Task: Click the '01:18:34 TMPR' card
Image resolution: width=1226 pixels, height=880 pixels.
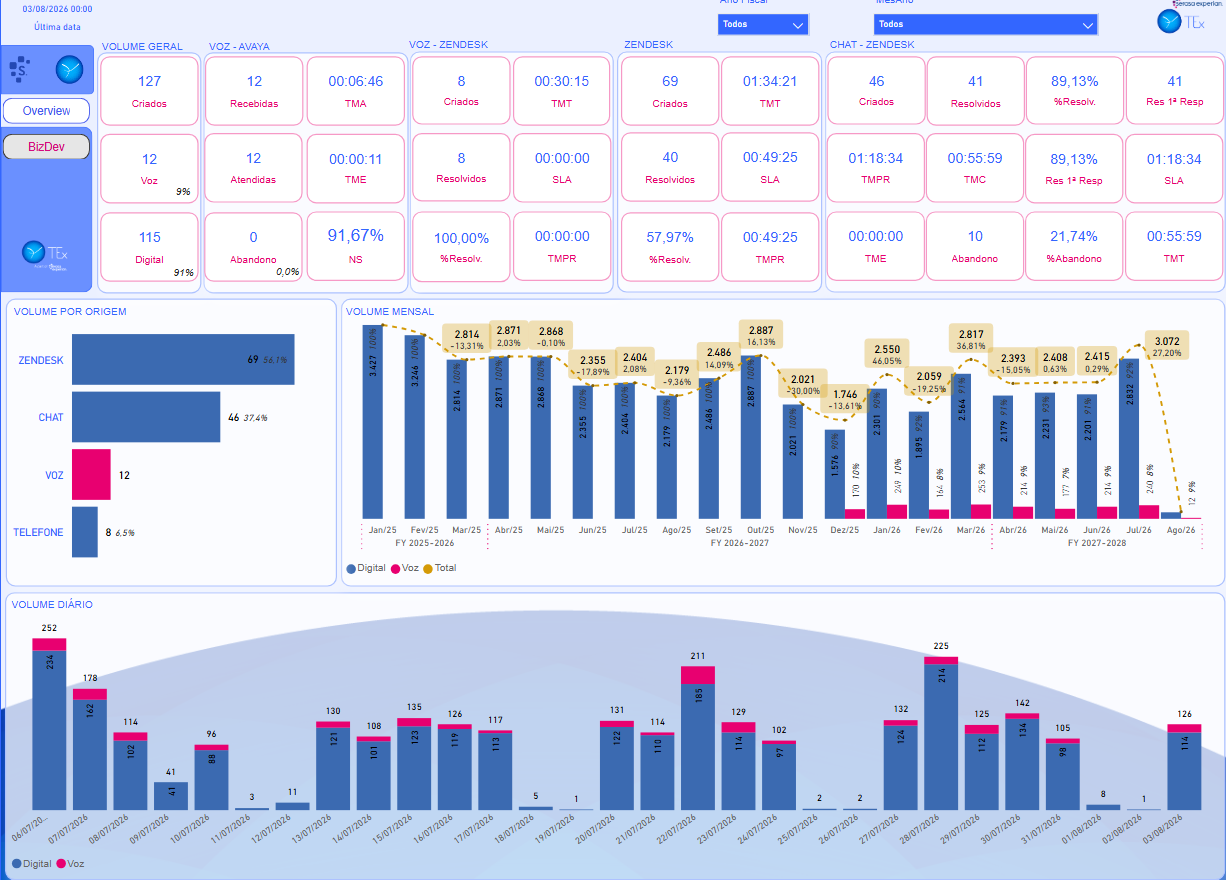Action: [876, 169]
